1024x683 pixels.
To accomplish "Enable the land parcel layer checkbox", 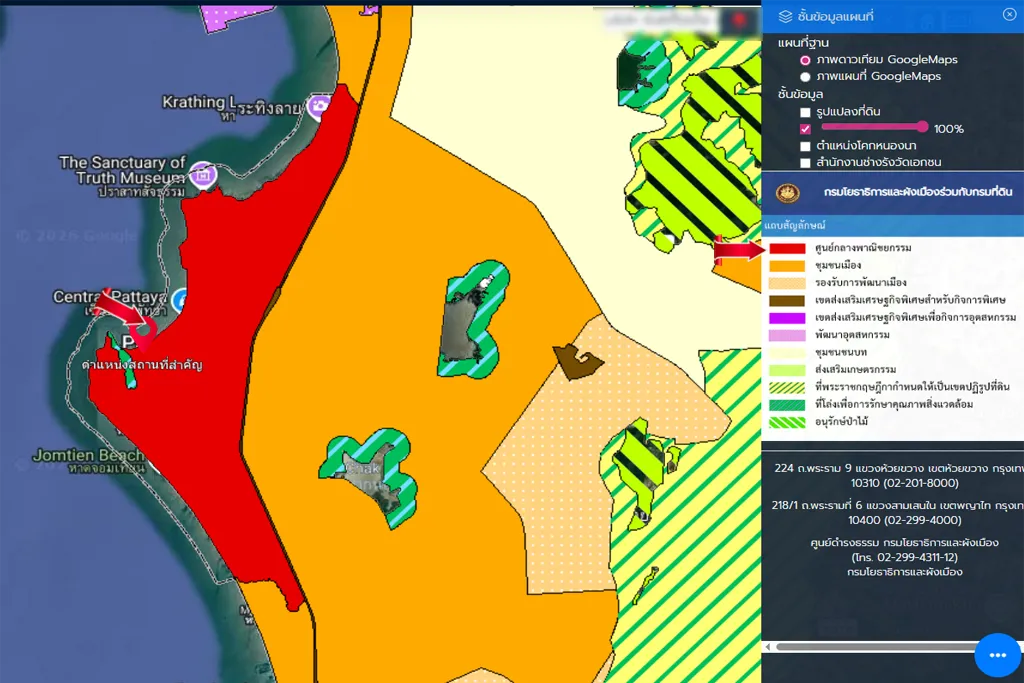I will coord(805,112).
